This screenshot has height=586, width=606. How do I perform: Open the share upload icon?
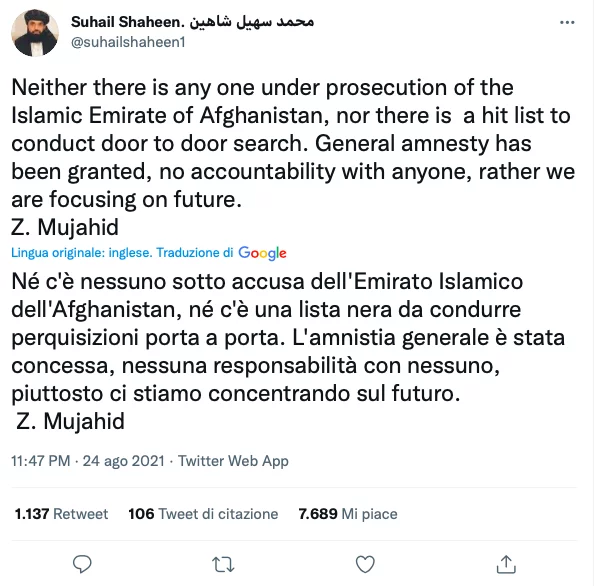tap(506, 563)
